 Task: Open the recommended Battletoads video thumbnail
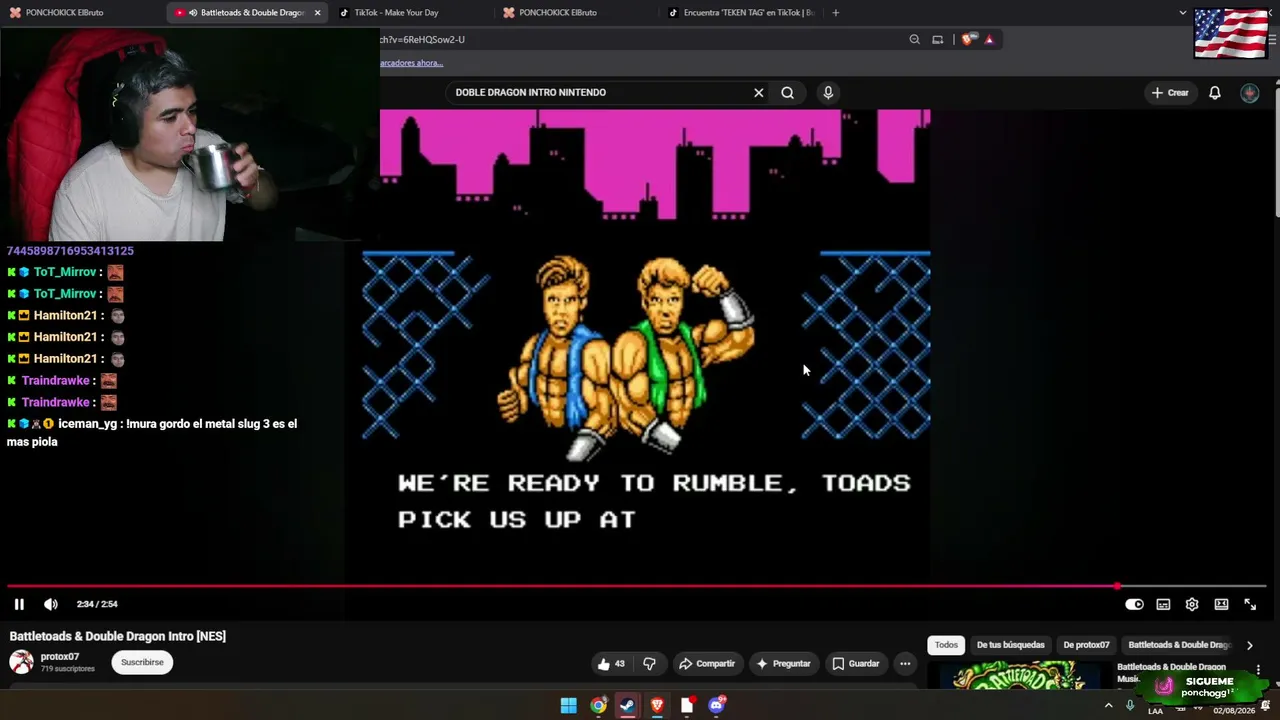click(1020, 675)
